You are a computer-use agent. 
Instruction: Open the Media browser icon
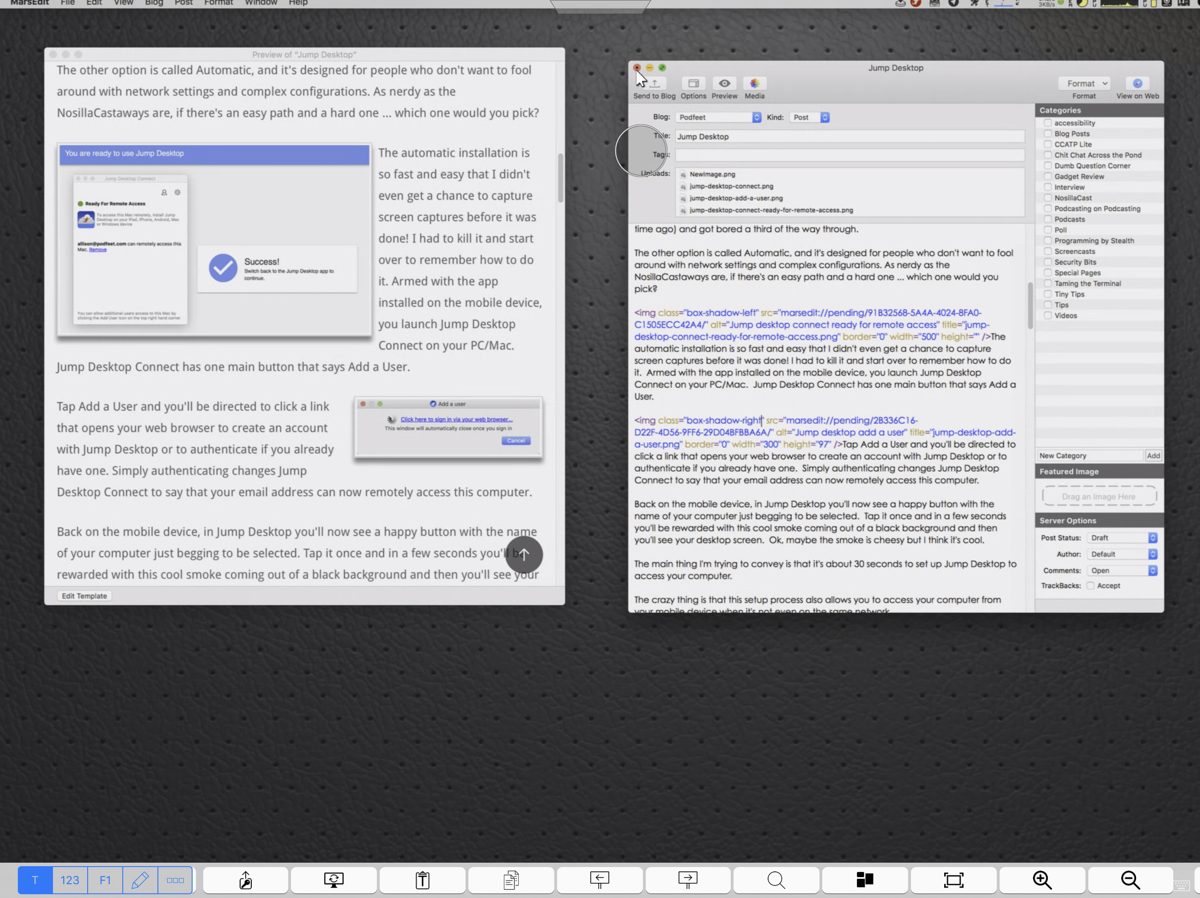pyautogui.click(x=754, y=85)
